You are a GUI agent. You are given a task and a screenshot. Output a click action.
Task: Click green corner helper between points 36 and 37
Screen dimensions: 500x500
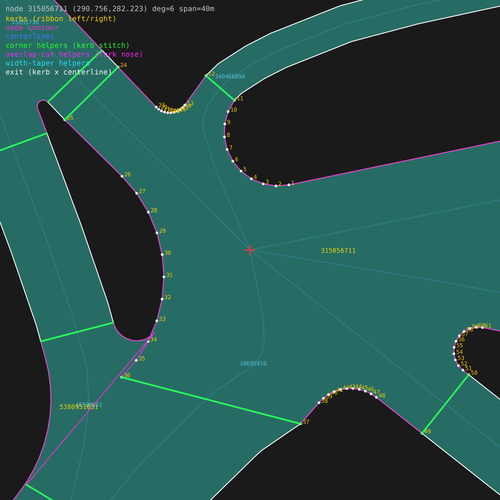point(211,400)
